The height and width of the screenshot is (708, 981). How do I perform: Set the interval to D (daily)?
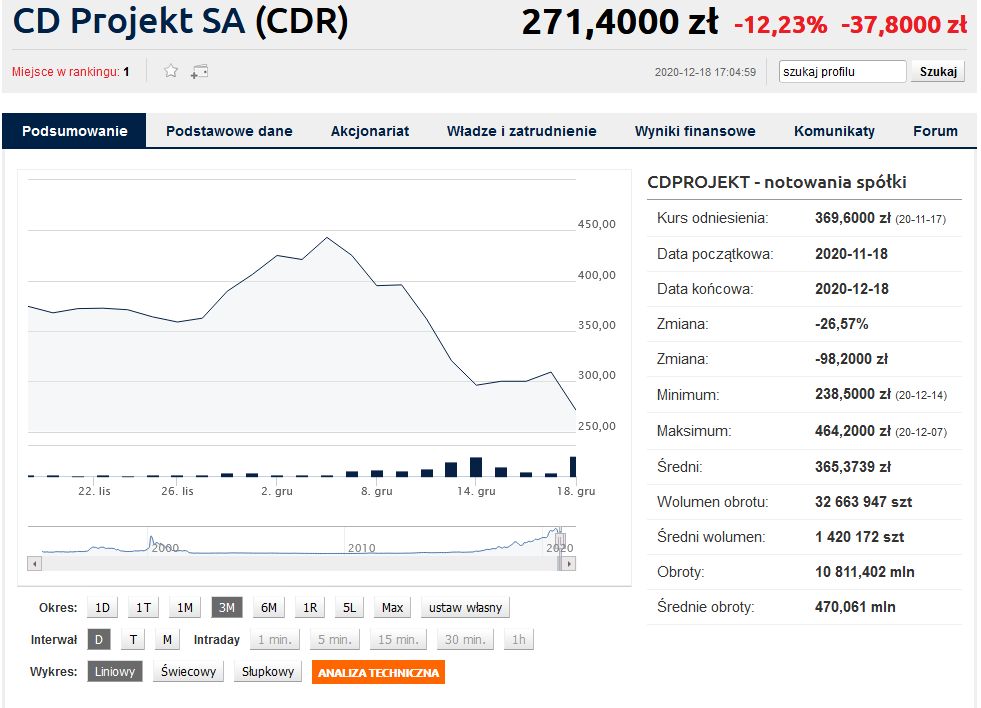[99, 640]
